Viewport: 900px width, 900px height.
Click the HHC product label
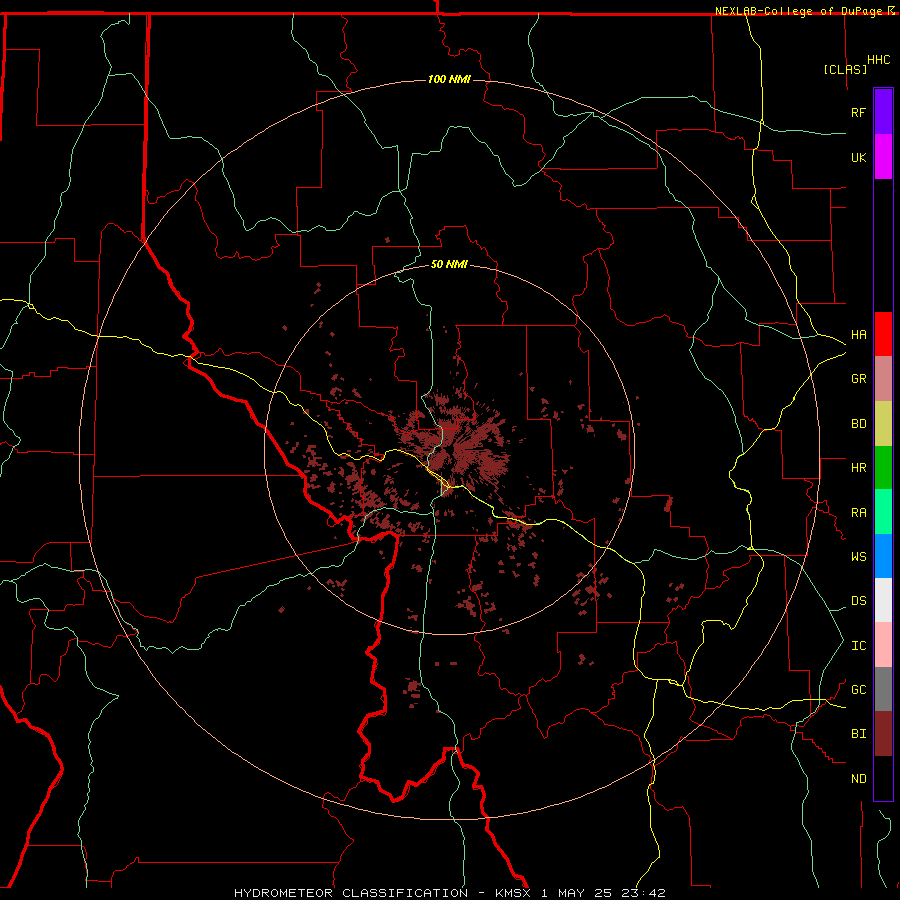(878, 60)
